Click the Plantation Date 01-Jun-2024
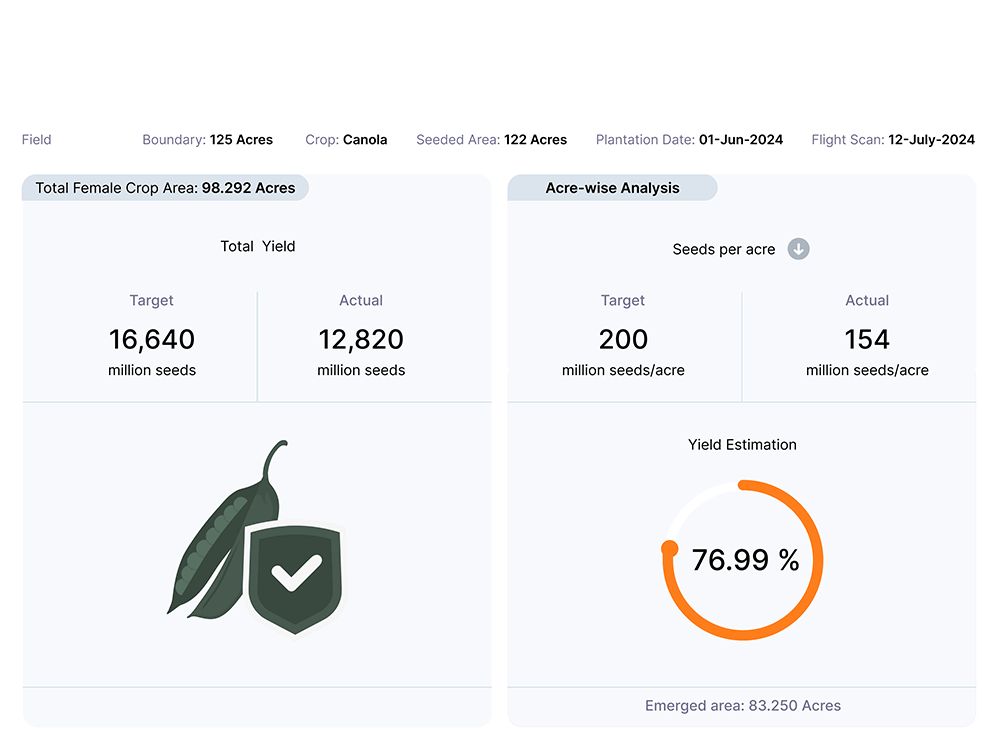Image resolution: width=1000 pixels, height=749 pixels. point(689,140)
